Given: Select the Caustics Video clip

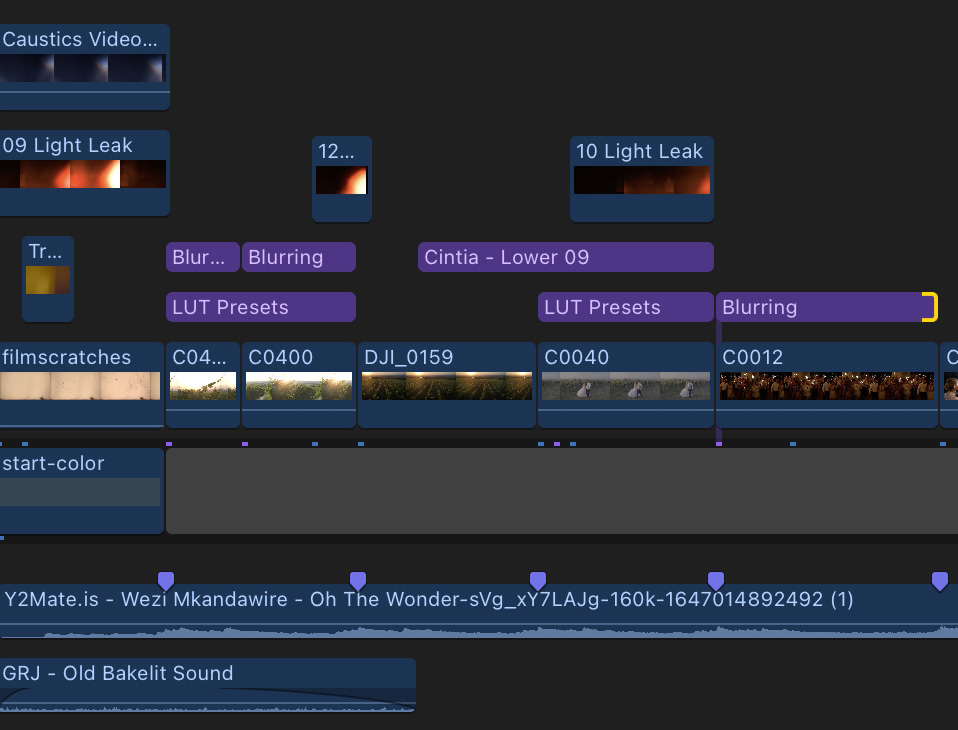Looking at the screenshot, I should (x=84, y=67).
